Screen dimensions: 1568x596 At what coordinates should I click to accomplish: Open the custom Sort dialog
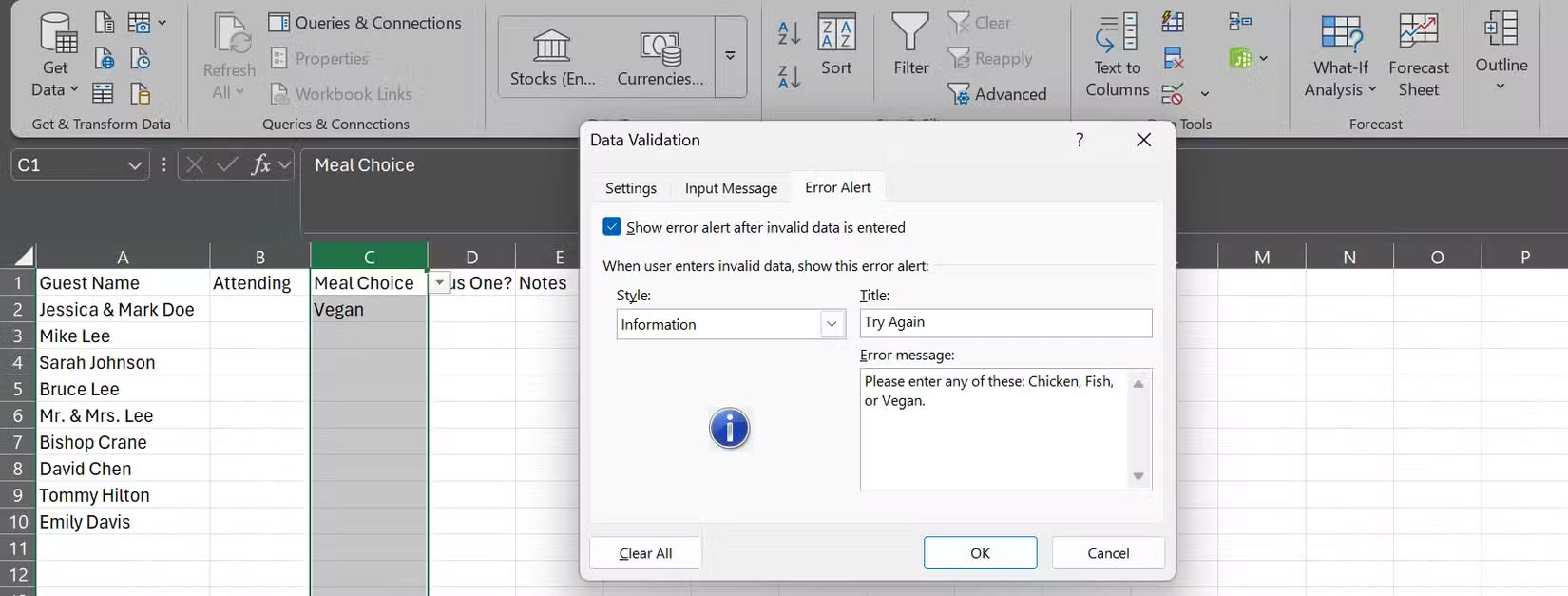point(836,46)
